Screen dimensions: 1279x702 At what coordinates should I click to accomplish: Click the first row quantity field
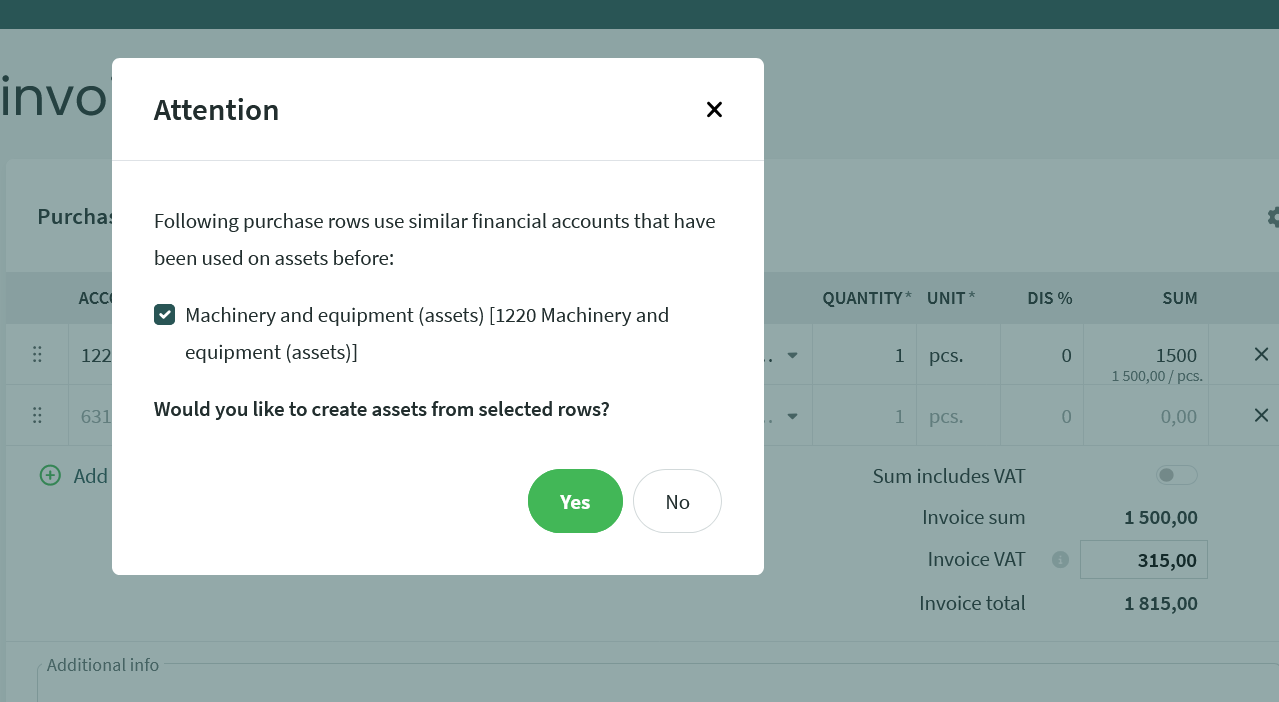pos(864,355)
